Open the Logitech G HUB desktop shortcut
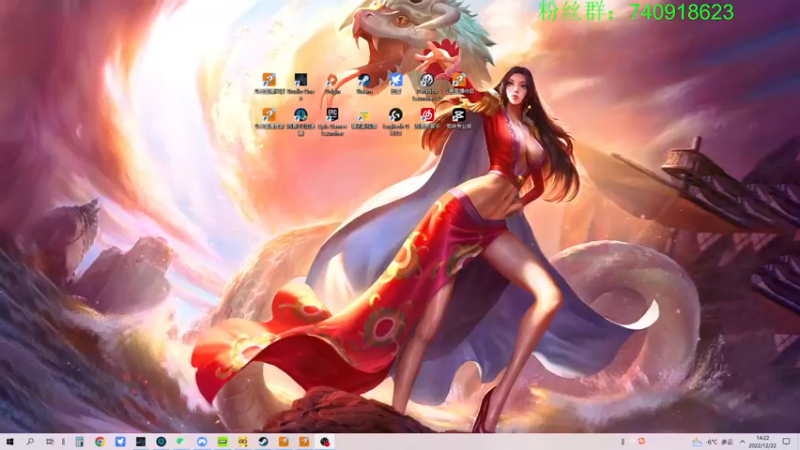Screen dimensions: 800x450 click(x=395, y=121)
